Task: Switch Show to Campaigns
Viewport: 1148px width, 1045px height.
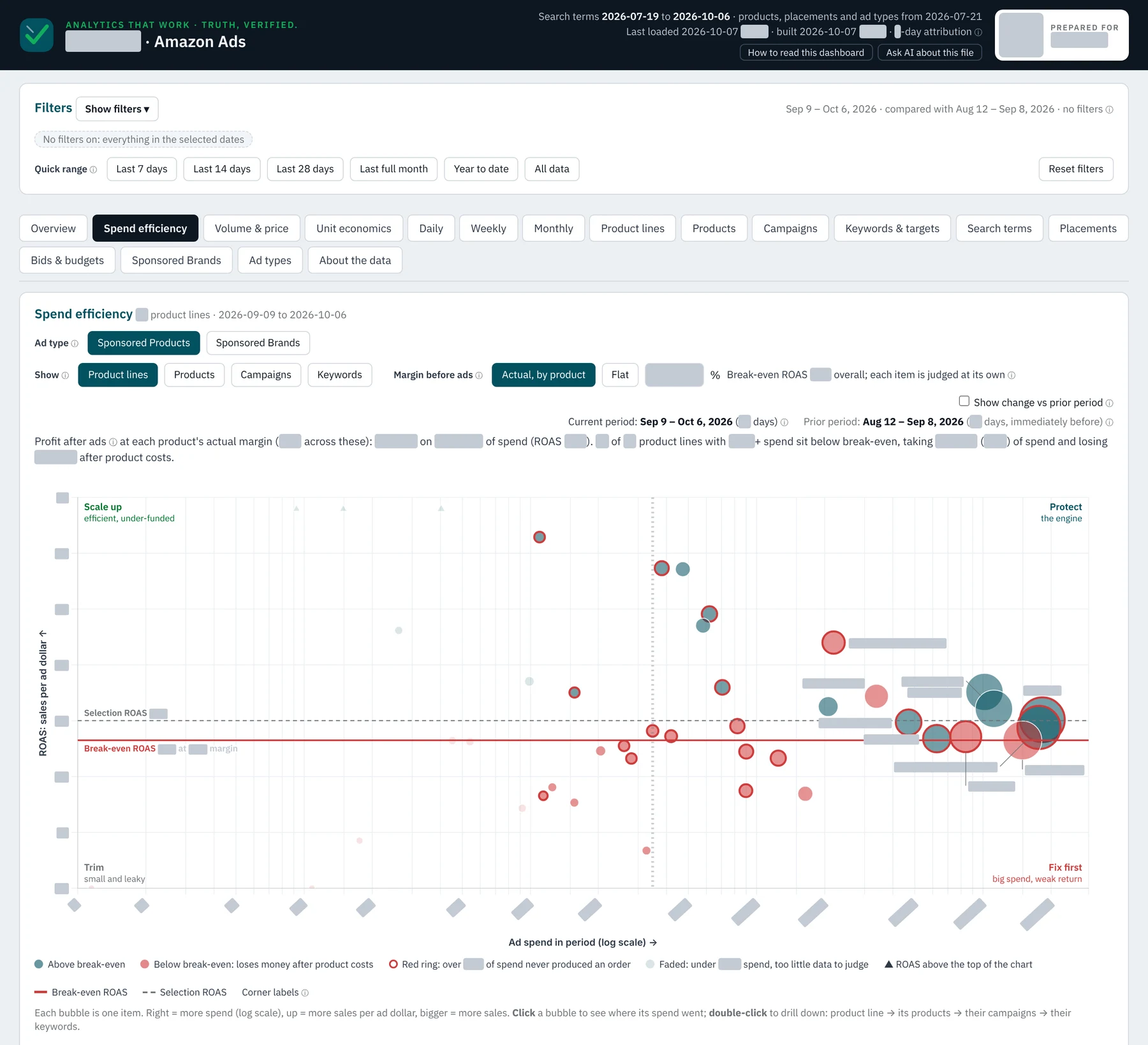Action: click(265, 374)
